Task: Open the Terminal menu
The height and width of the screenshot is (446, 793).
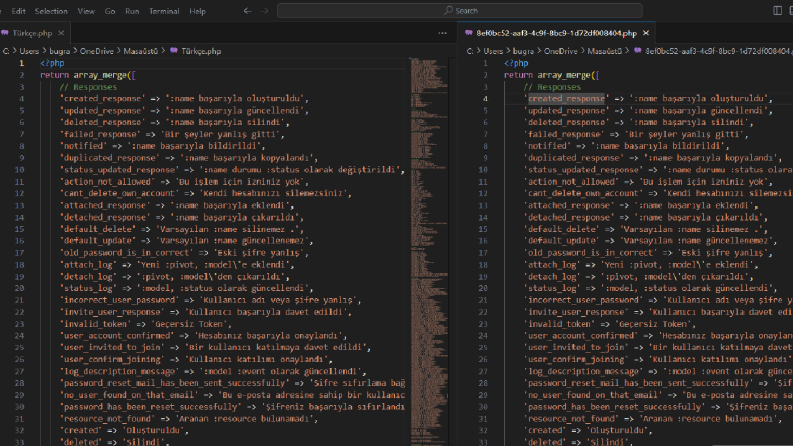Action: (164, 11)
